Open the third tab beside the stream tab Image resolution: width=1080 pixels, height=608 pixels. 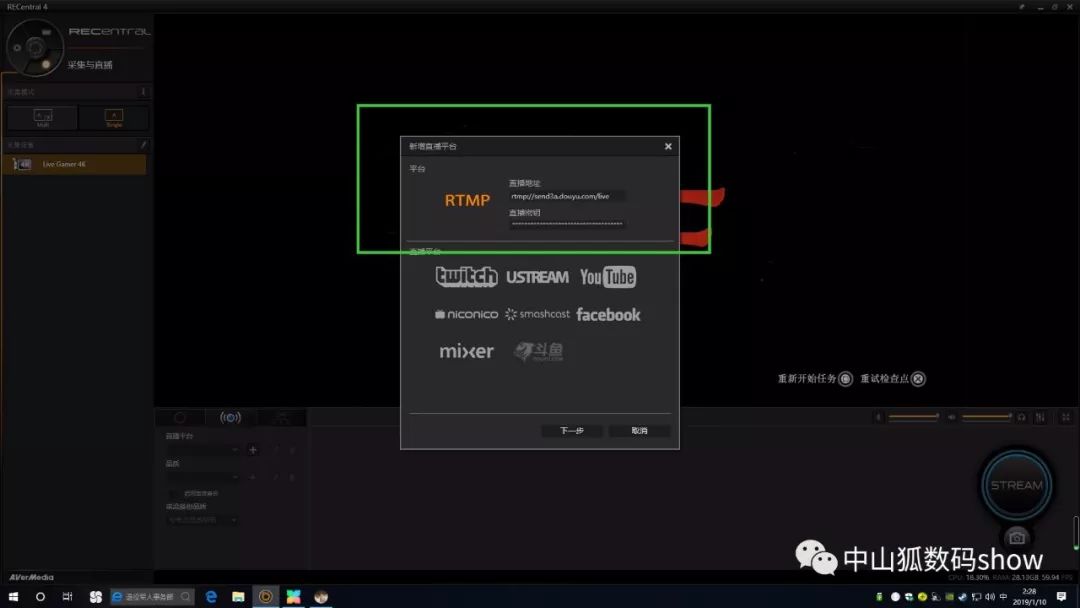point(282,417)
